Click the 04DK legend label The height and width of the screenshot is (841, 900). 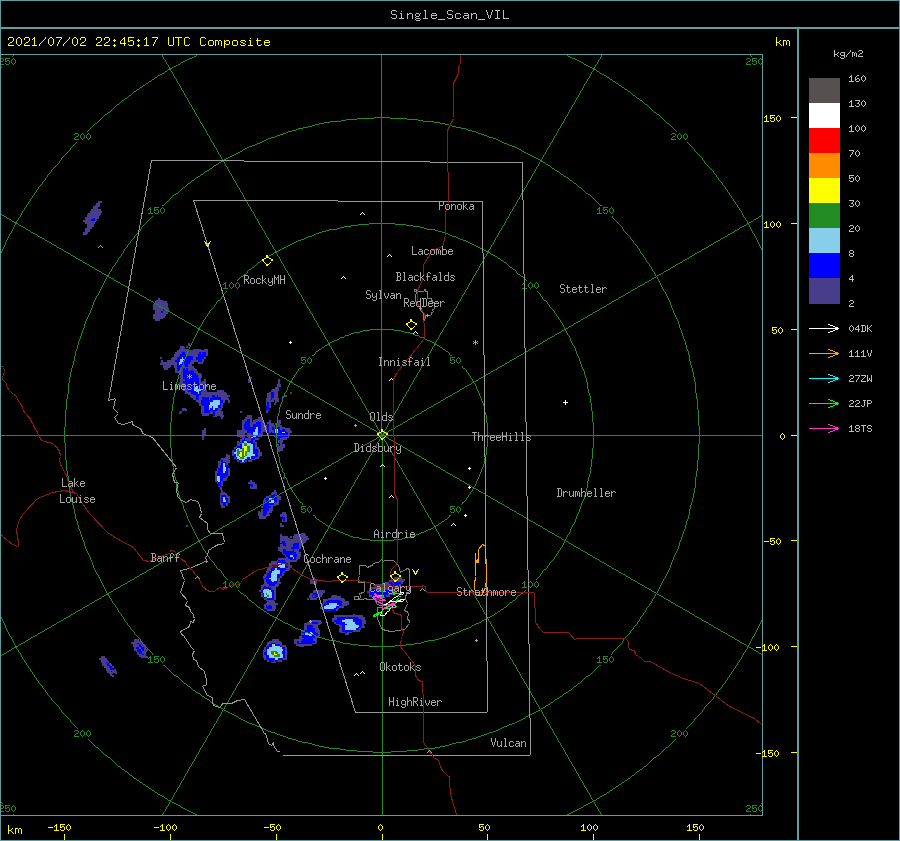coord(860,328)
